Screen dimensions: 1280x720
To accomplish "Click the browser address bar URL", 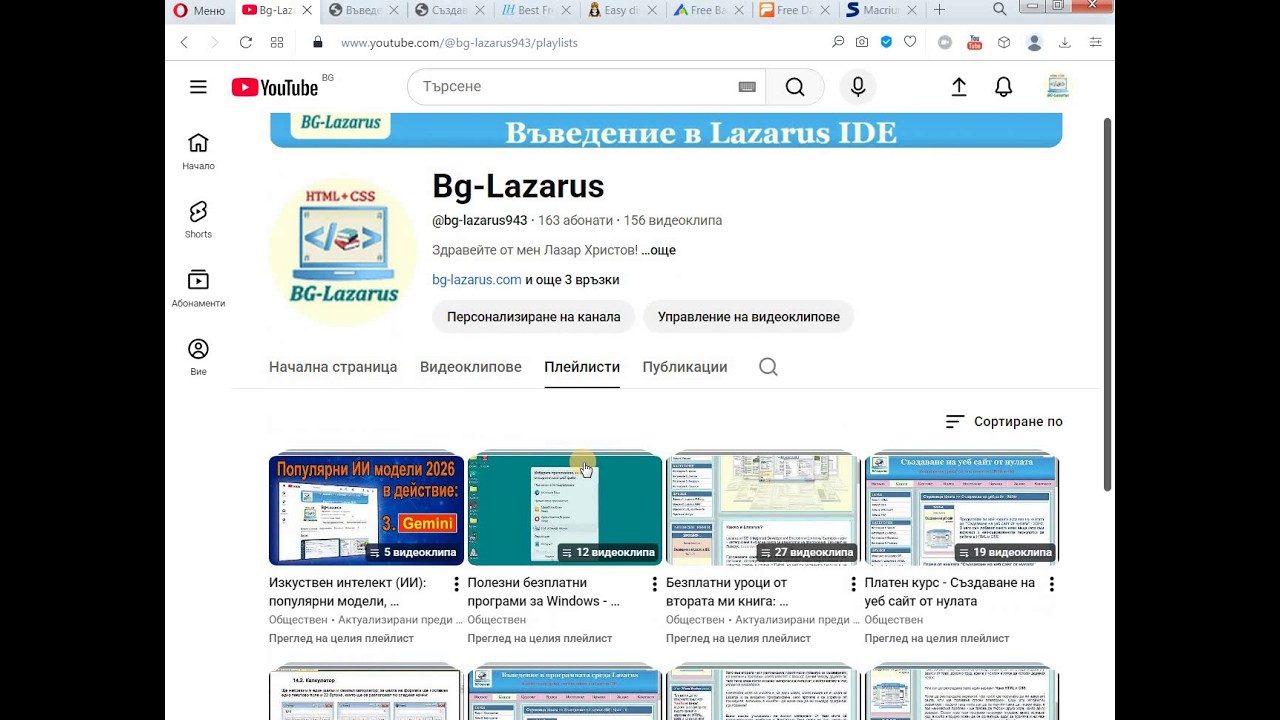I will [459, 43].
